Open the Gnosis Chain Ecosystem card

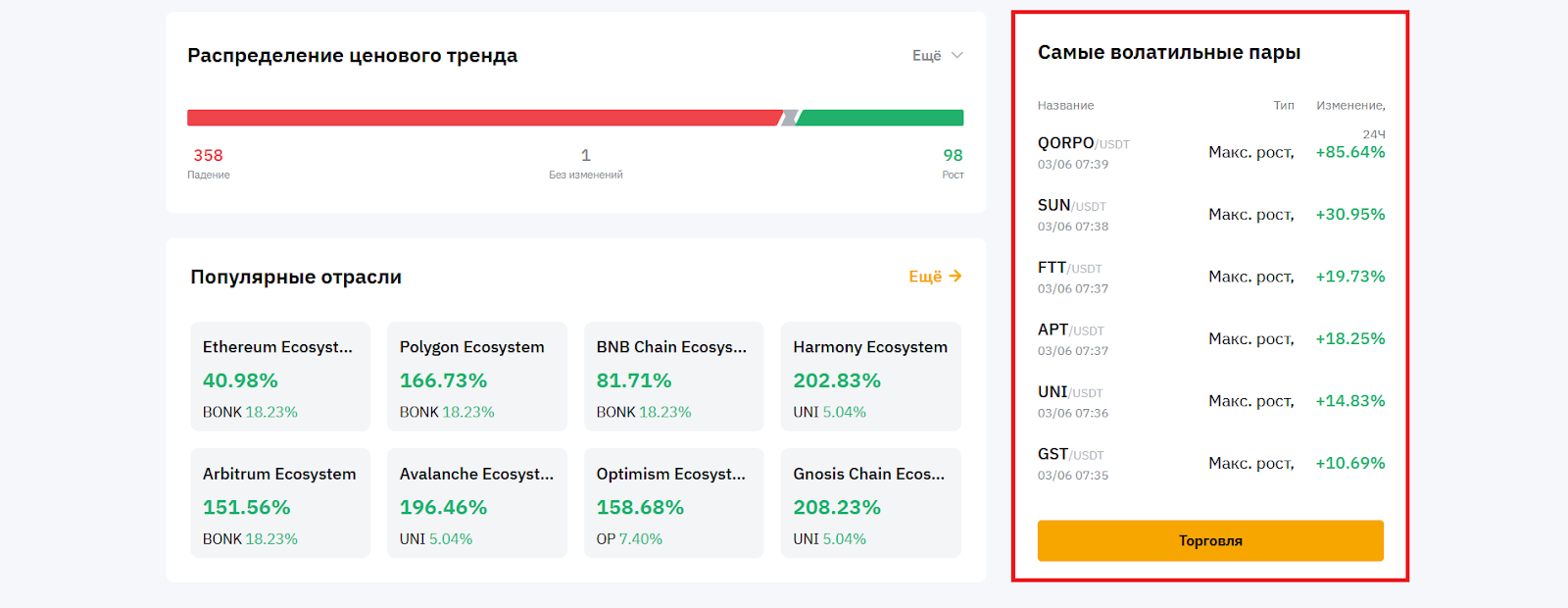click(x=870, y=503)
